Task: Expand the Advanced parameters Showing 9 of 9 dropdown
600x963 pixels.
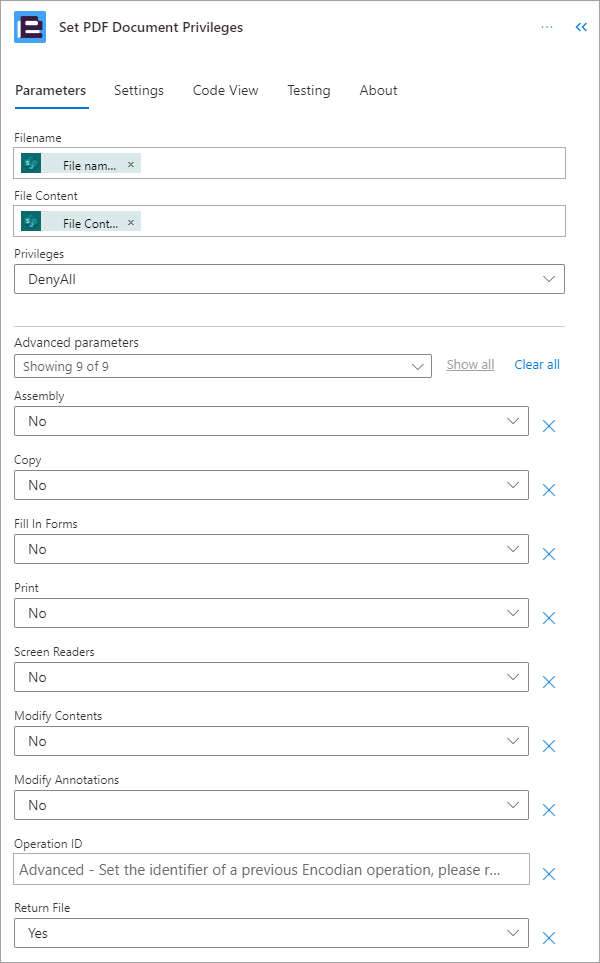Action: (x=223, y=367)
